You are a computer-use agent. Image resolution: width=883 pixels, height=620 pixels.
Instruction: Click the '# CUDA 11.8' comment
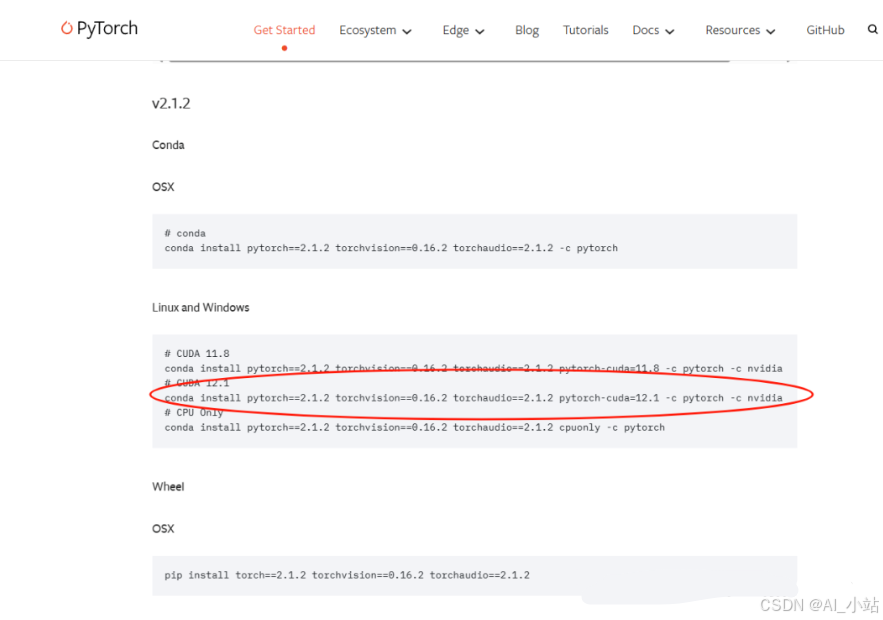pyautogui.click(x=197, y=354)
